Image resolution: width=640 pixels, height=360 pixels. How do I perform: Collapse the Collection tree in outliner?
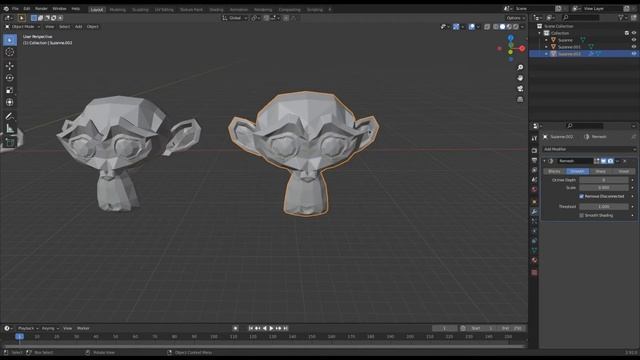(540, 33)
